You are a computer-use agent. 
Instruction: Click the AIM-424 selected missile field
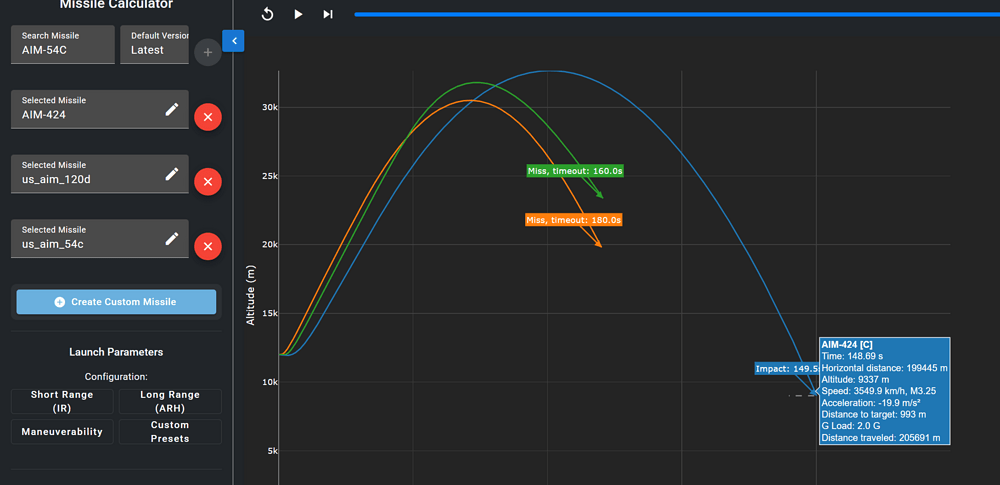click(x=99, y=109)
